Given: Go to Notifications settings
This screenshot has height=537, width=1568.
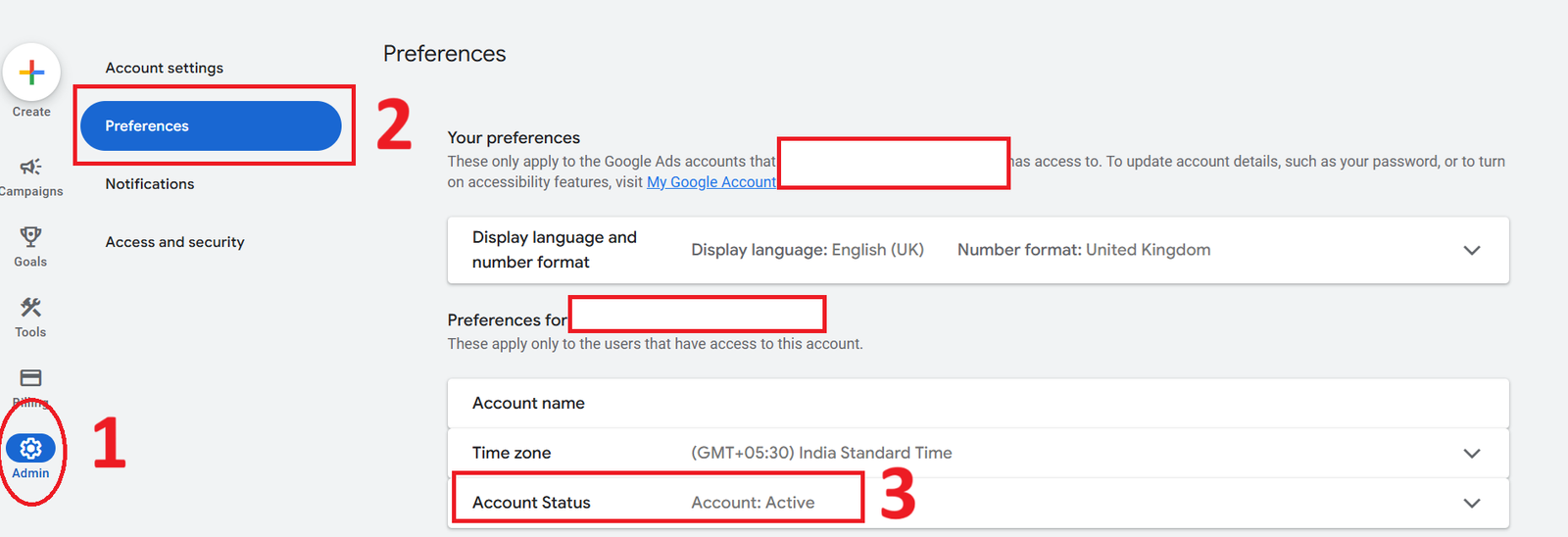Looking at the screenshot, I should tap(150, 183).
